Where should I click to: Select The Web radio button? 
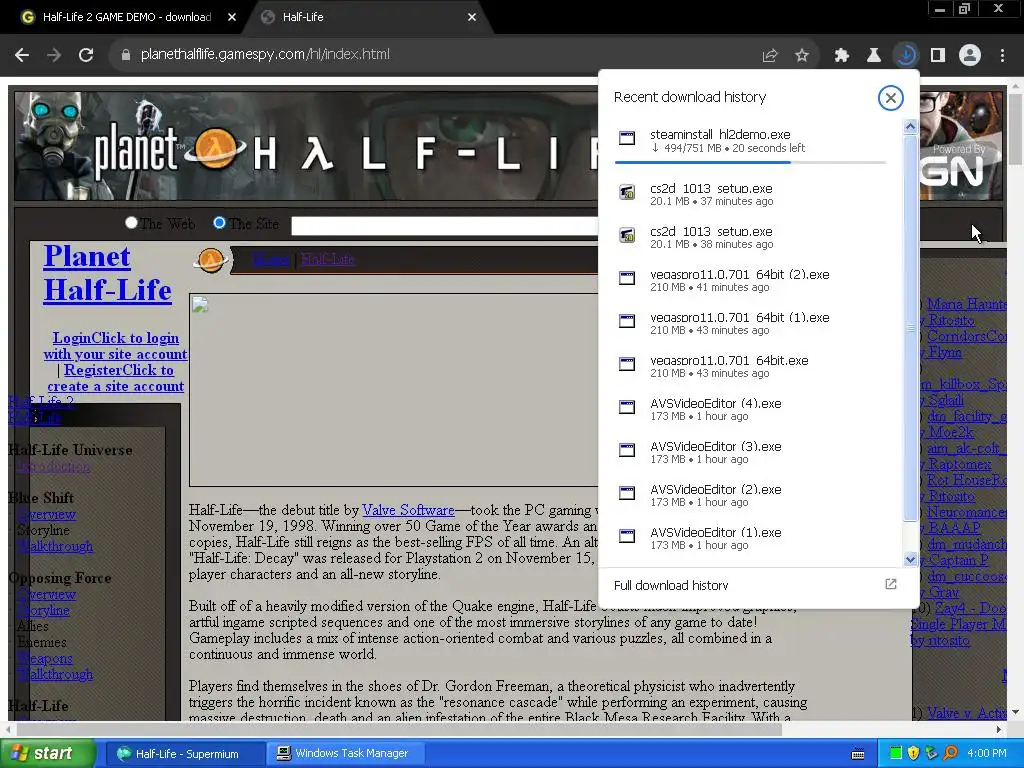[131, 223]
